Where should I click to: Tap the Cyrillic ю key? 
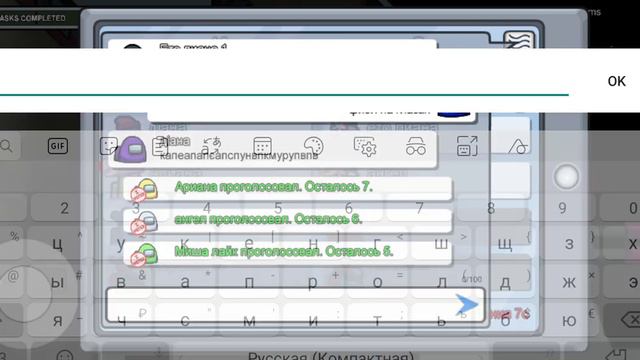click(x=569, y=321)
